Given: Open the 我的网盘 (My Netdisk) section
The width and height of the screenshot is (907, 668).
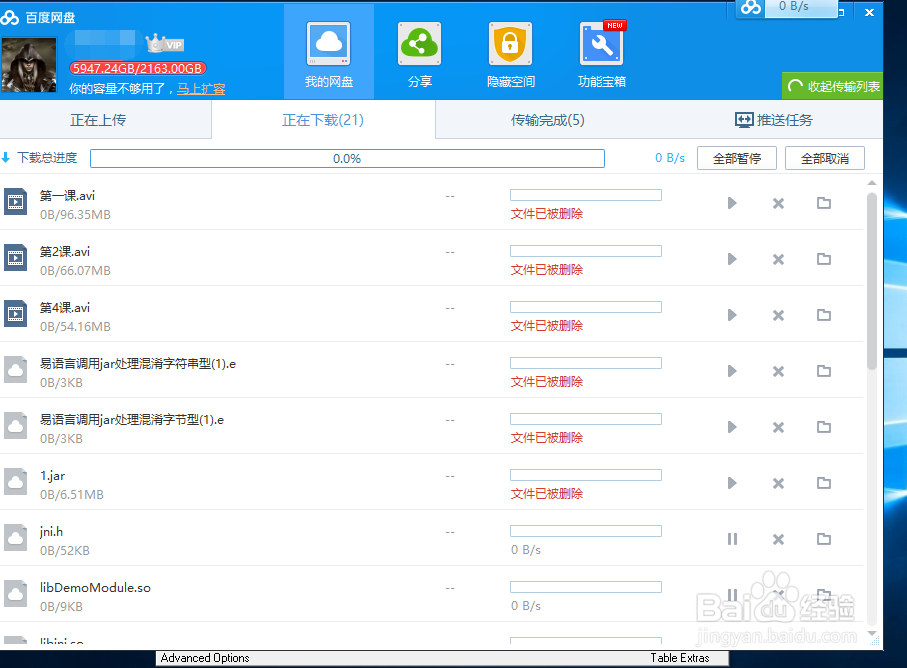Looking at the screenshot, I should [328, 52].
